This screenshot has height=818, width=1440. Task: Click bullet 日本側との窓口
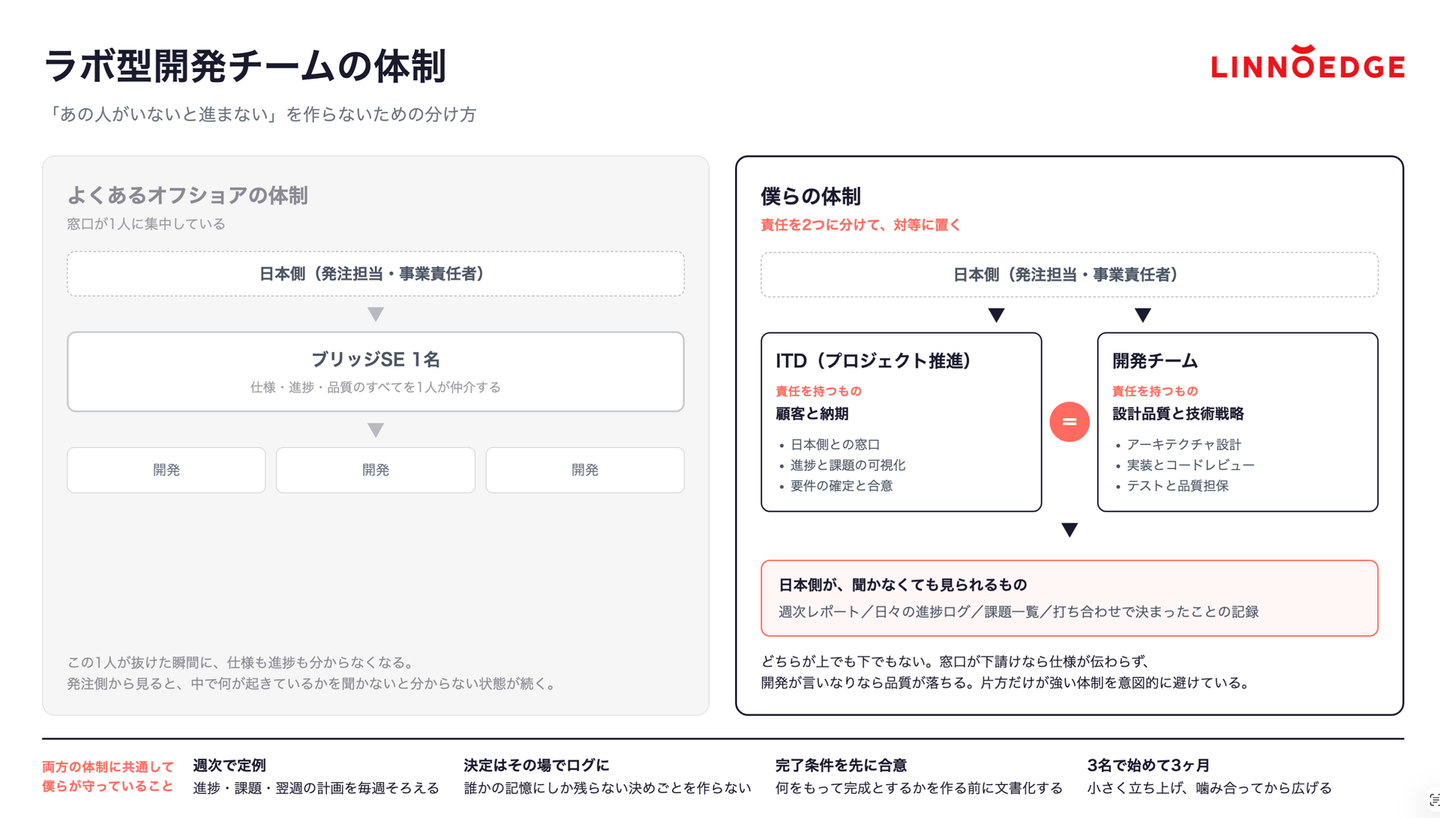click(835, 445)
